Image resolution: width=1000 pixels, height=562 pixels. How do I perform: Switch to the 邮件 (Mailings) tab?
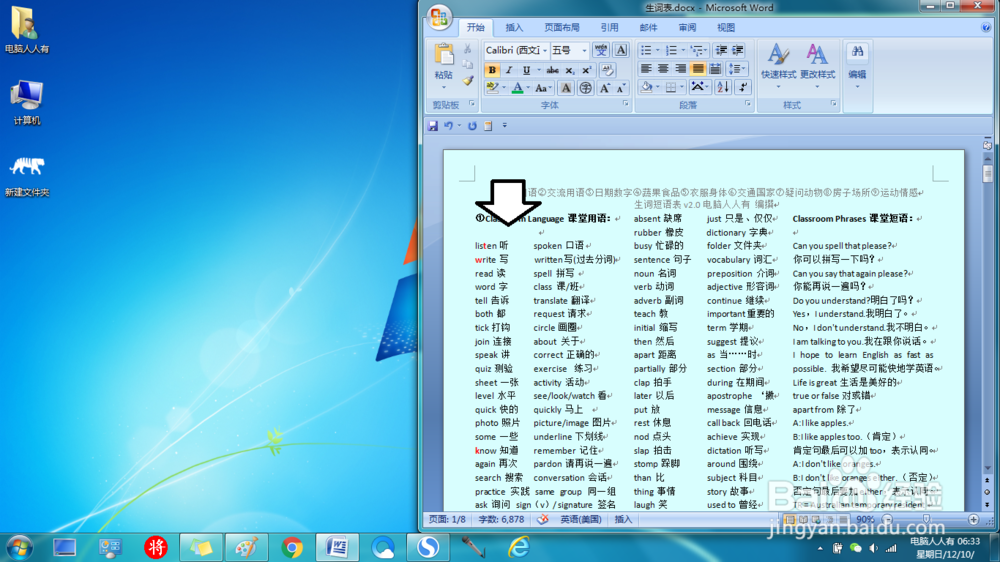pos(648,27)
